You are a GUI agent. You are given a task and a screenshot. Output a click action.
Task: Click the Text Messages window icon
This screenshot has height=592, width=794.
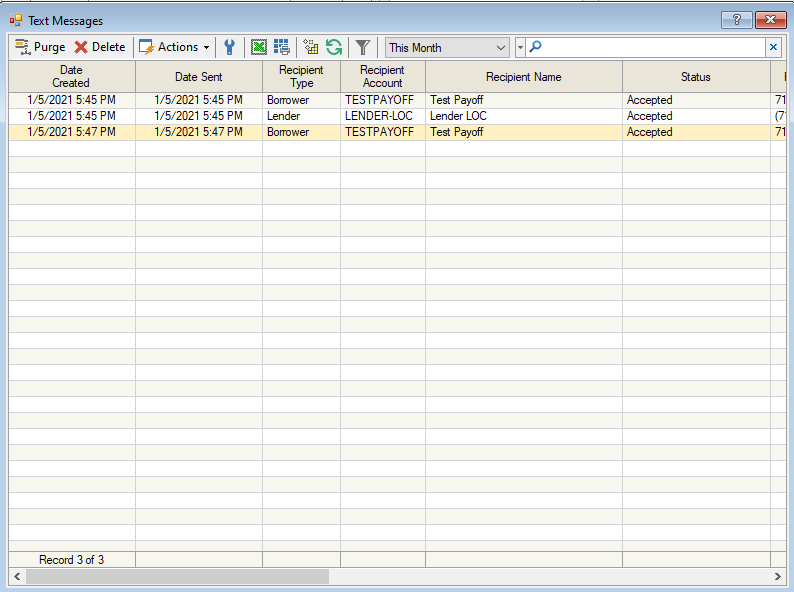(x=16, y=20)
